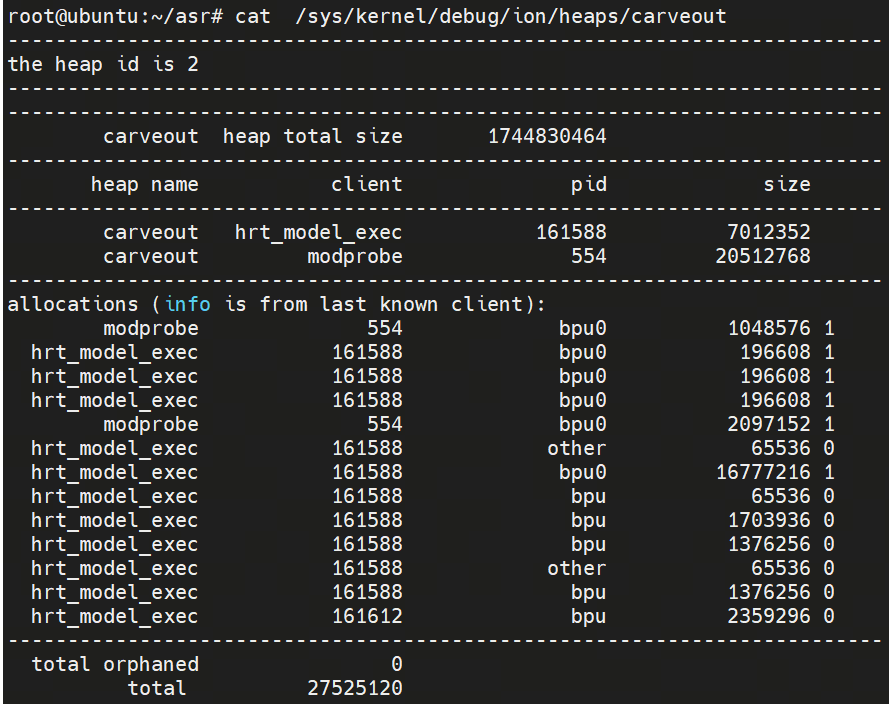Click the 'pid' column header
The image size is (889, 704).
click(588, 184)
